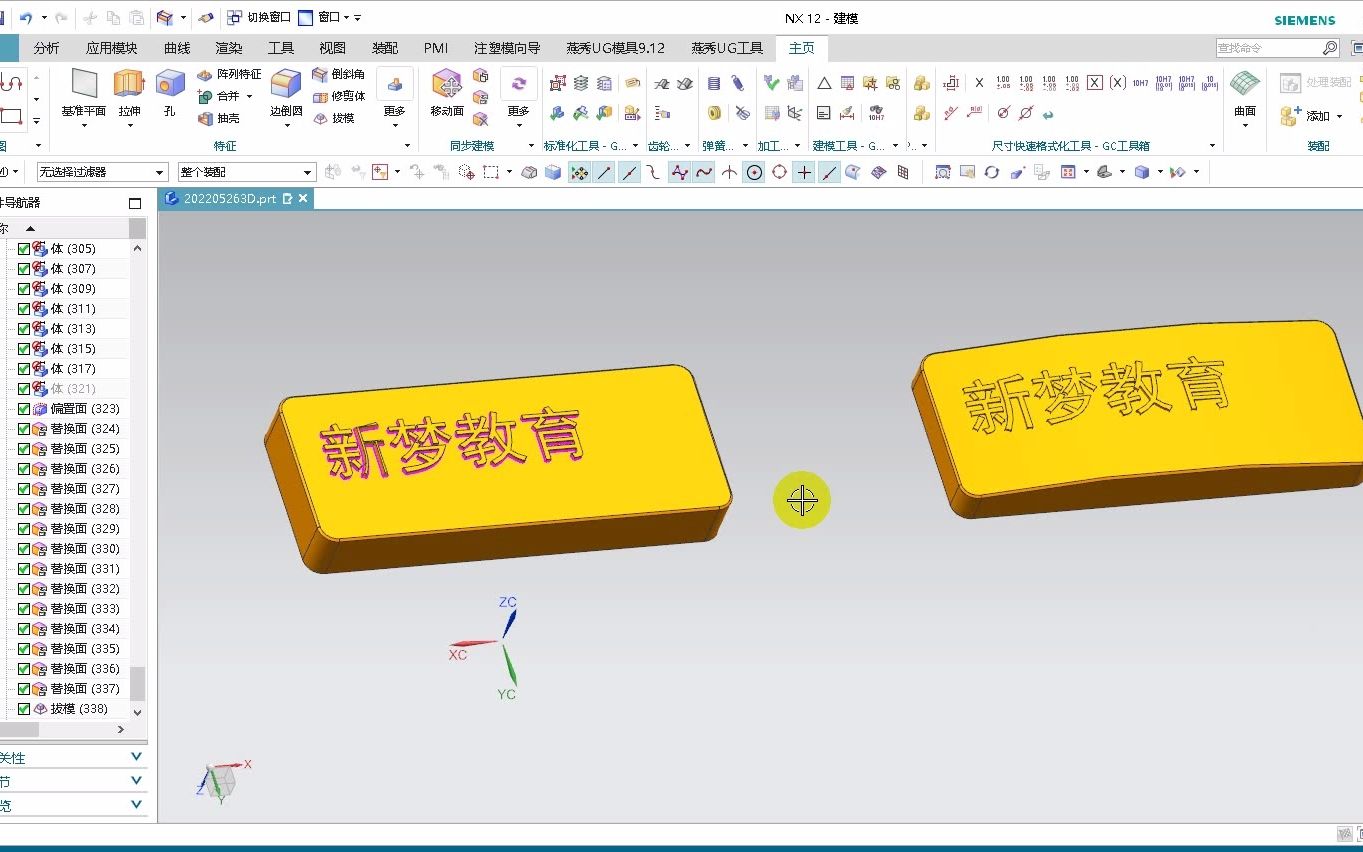
Task: Click the undo arrow icon in title bar
Action: (x=26, y=18)
